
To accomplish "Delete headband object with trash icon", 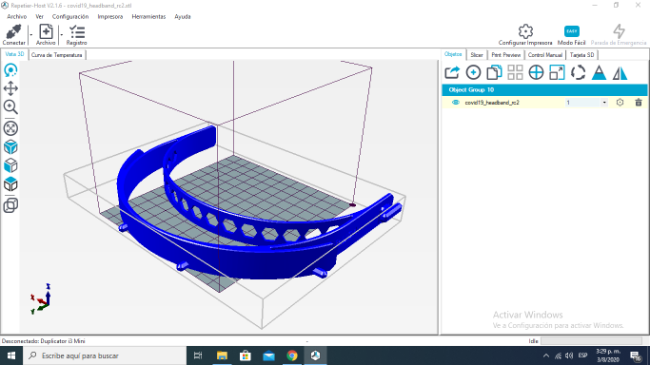I will [x=638, y=102].
